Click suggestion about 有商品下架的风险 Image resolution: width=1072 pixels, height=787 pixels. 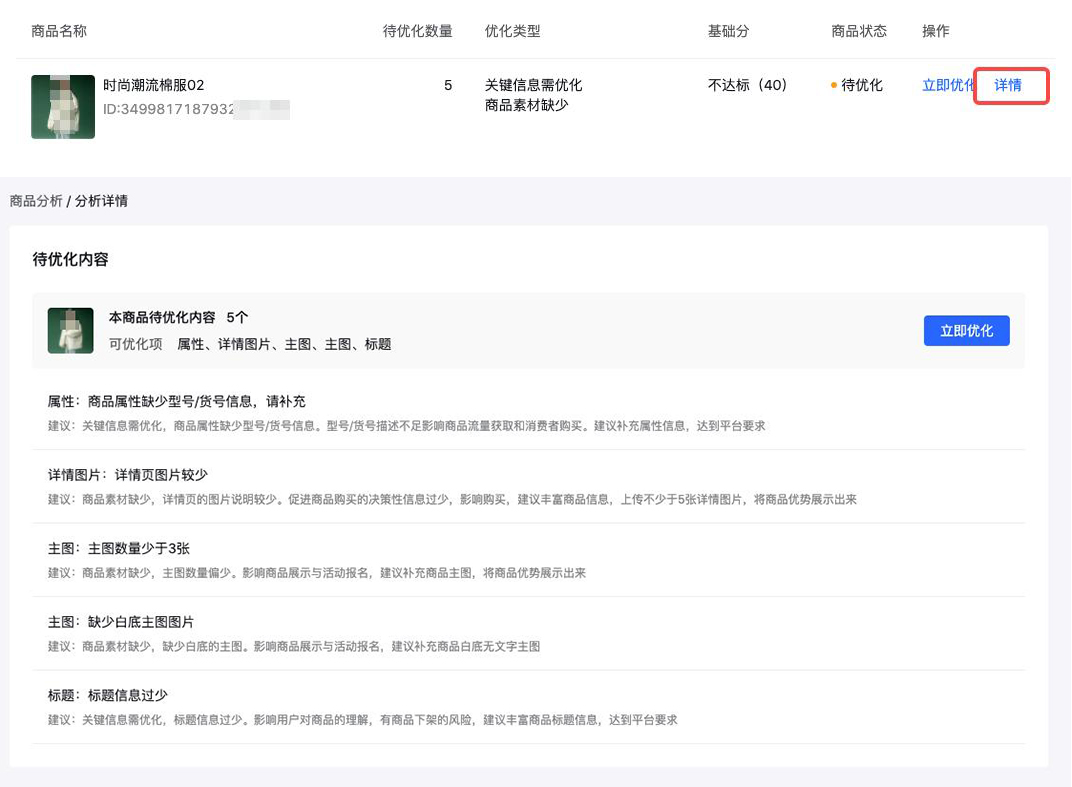362,720
